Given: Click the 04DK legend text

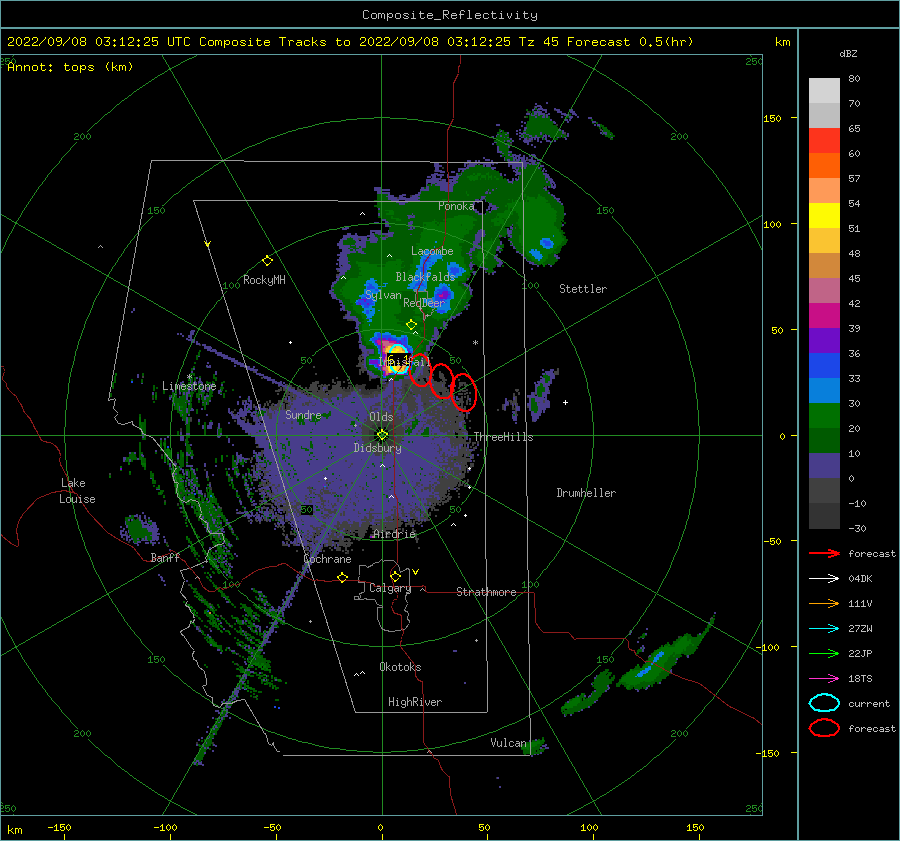Looking at the screenshot, I should pyautogui.click(x=860, y=579).
